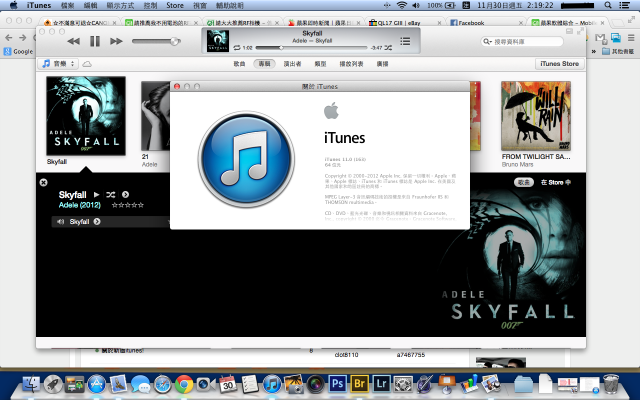
Task: Launch Lightroom from the Dock
Action: click(x=381, y=384)
